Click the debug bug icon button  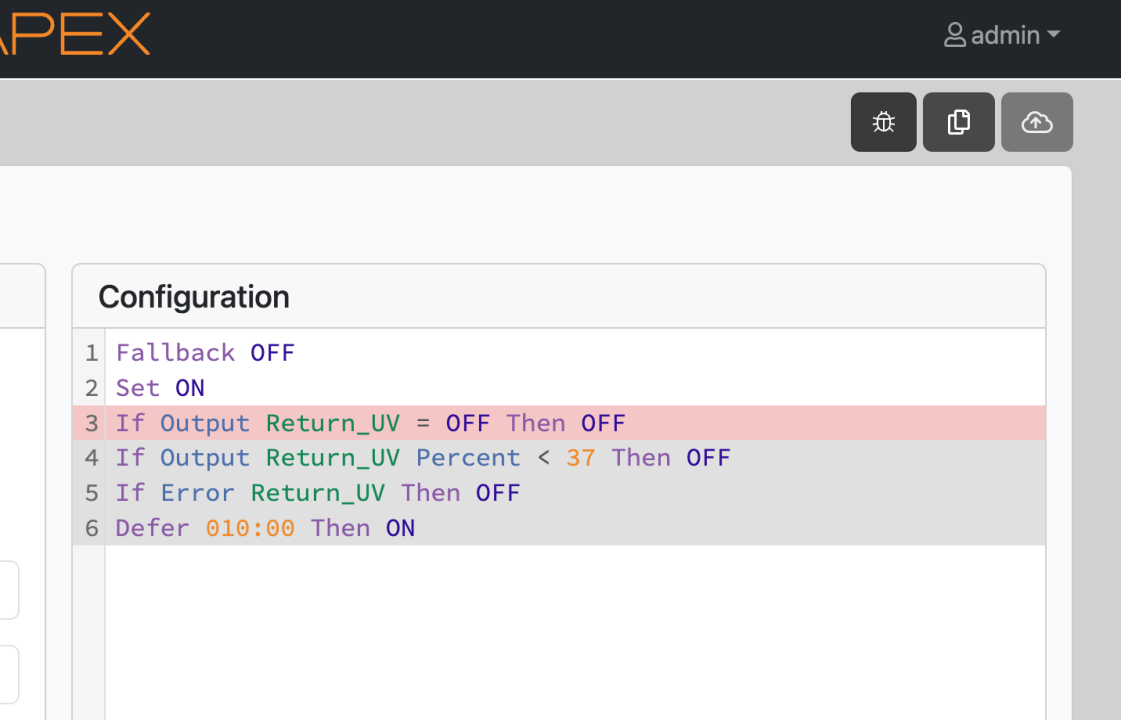pyautogui.click(x=883, y=122)
